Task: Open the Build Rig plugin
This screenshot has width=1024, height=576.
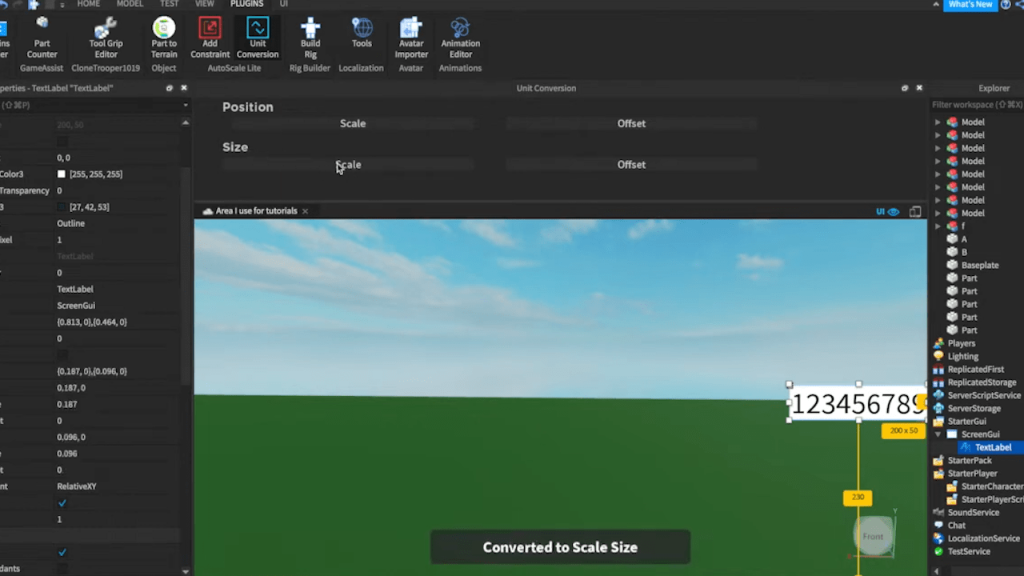Action: tap(310, 38)
